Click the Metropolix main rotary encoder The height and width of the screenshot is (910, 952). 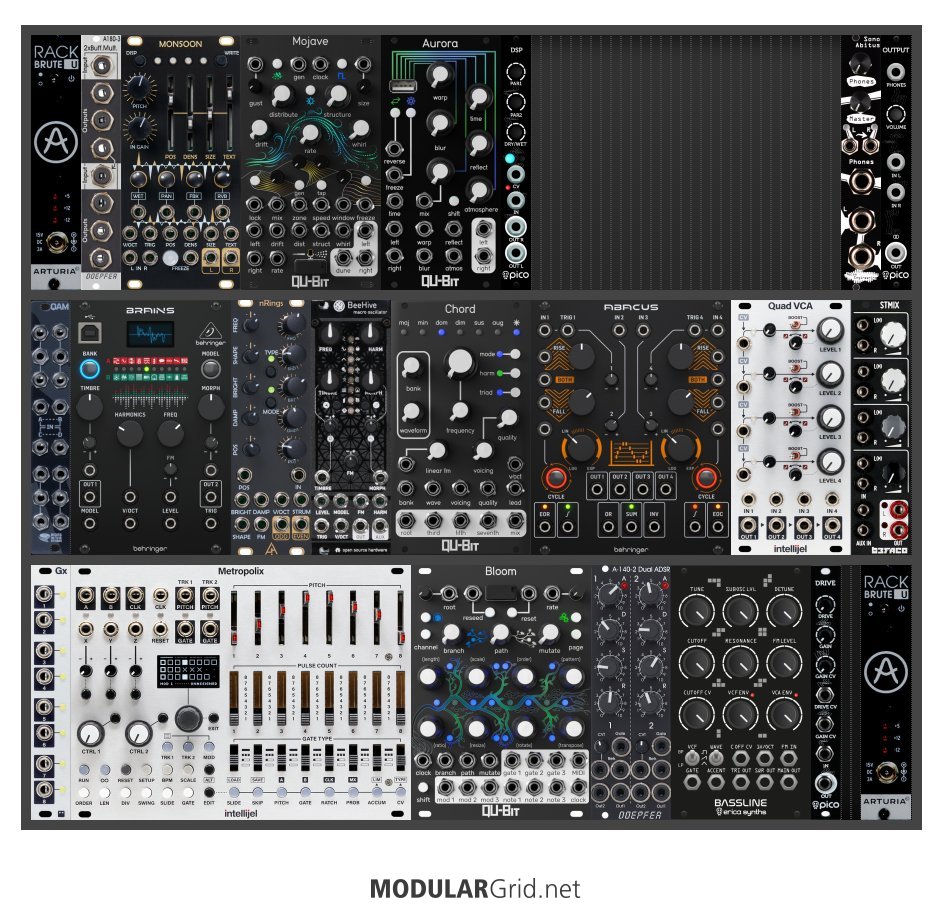click(x=189, y=718)
